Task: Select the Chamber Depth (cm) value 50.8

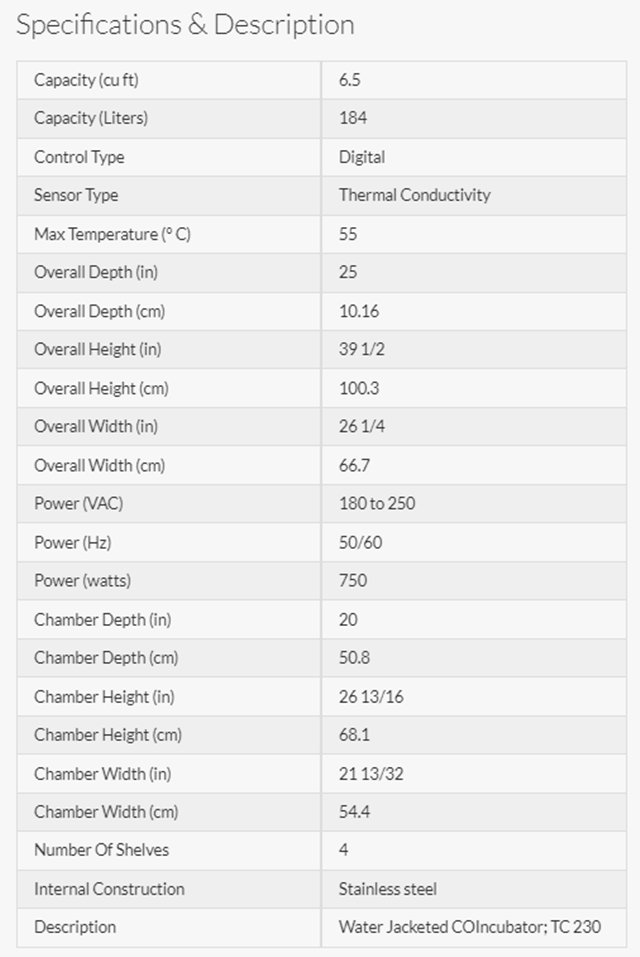Action: 355,657
